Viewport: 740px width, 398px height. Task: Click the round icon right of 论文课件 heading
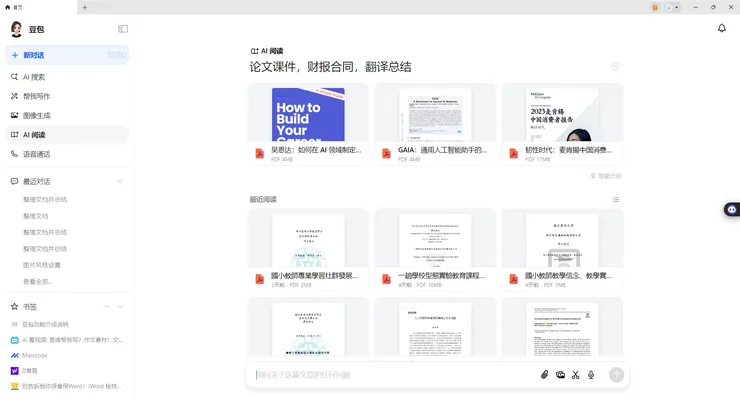(x=615, y=67)
